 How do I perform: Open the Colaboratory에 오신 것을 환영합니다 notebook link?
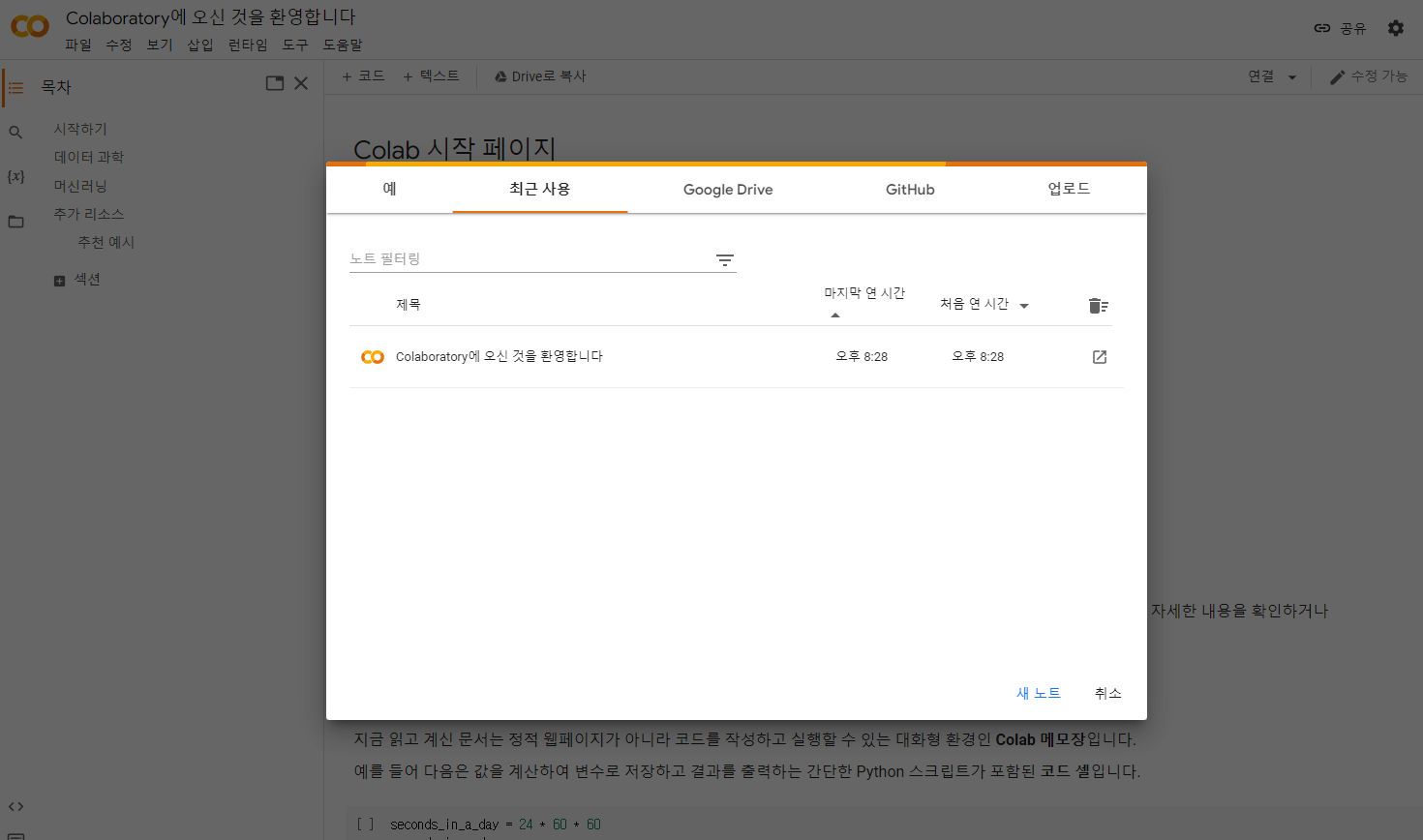[x=500, y=356]
